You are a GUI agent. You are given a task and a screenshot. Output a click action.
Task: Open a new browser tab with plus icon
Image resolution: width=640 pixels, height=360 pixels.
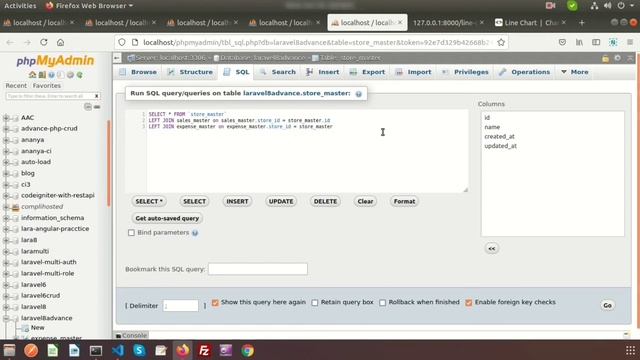pos(582,23)
